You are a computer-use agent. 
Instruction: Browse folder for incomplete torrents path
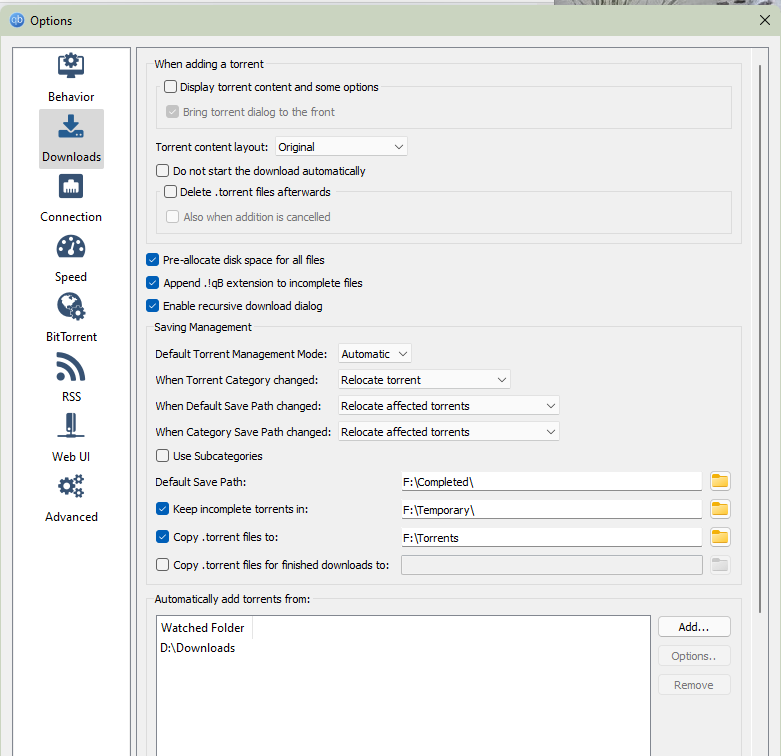(x=720, y=509)
